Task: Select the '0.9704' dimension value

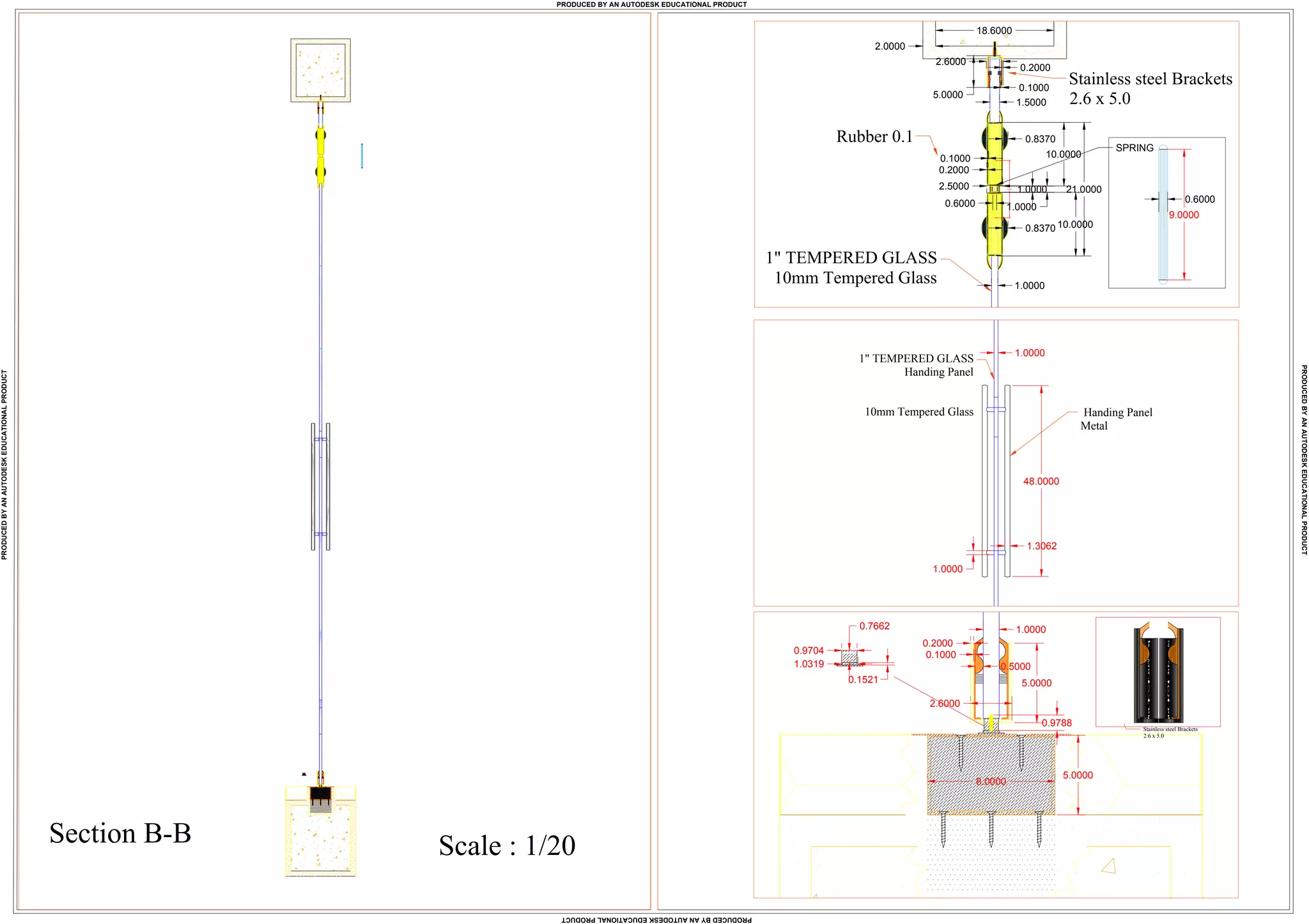Action: (x=809, y=651)
